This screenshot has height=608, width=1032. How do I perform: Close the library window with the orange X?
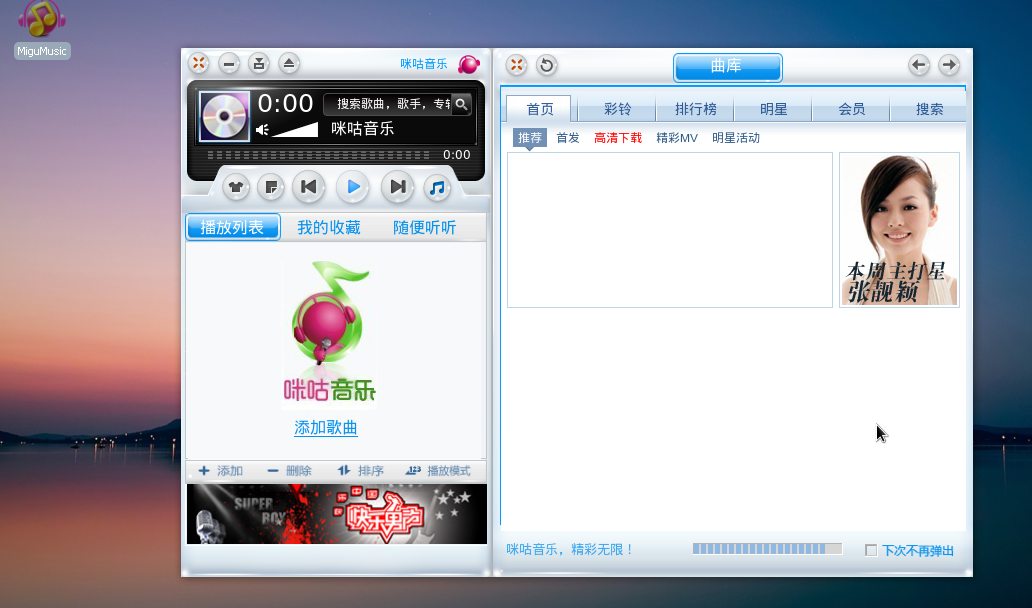[517, 64]
